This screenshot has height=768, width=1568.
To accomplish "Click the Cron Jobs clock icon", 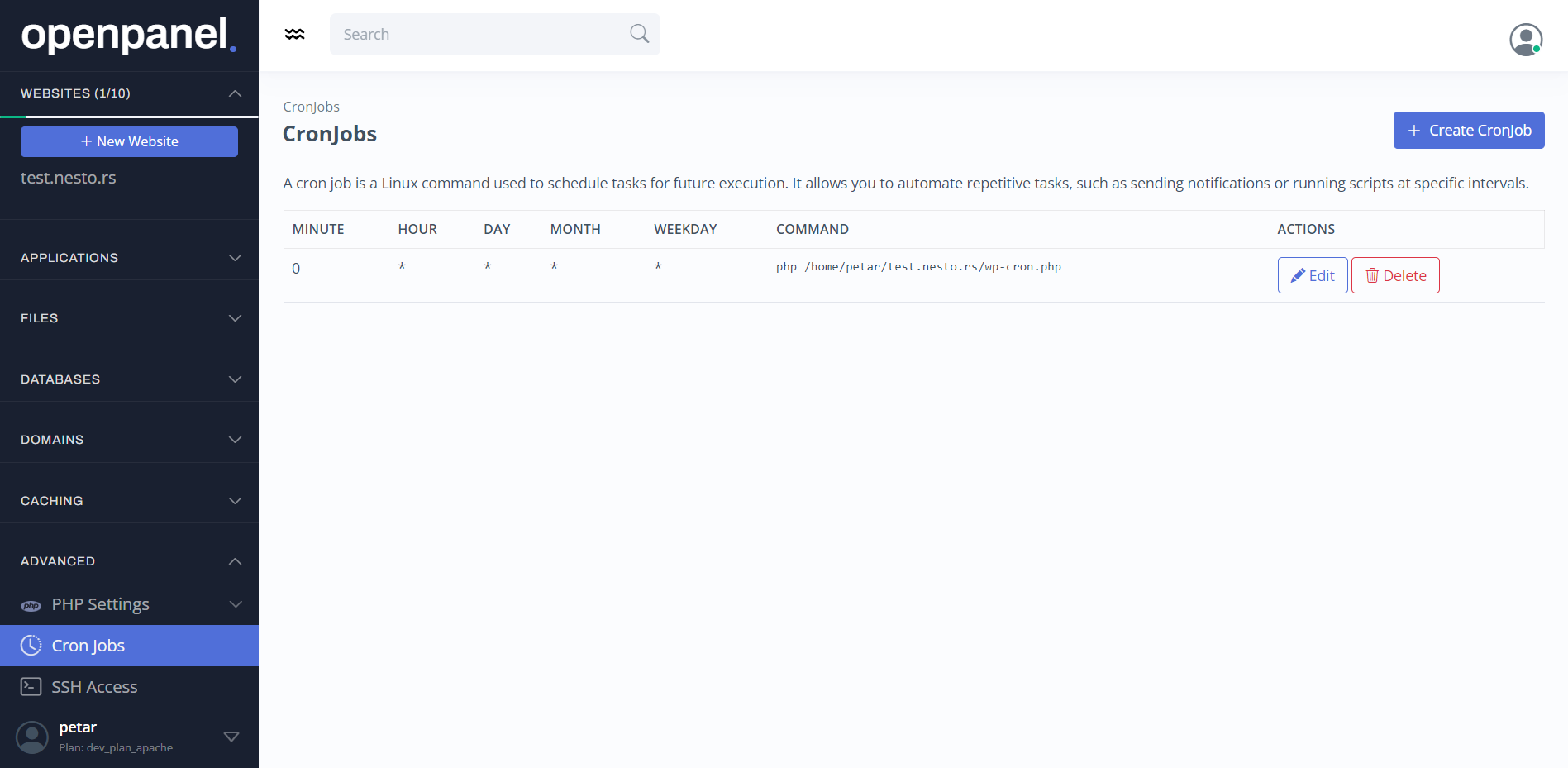I will pos(31,646).
